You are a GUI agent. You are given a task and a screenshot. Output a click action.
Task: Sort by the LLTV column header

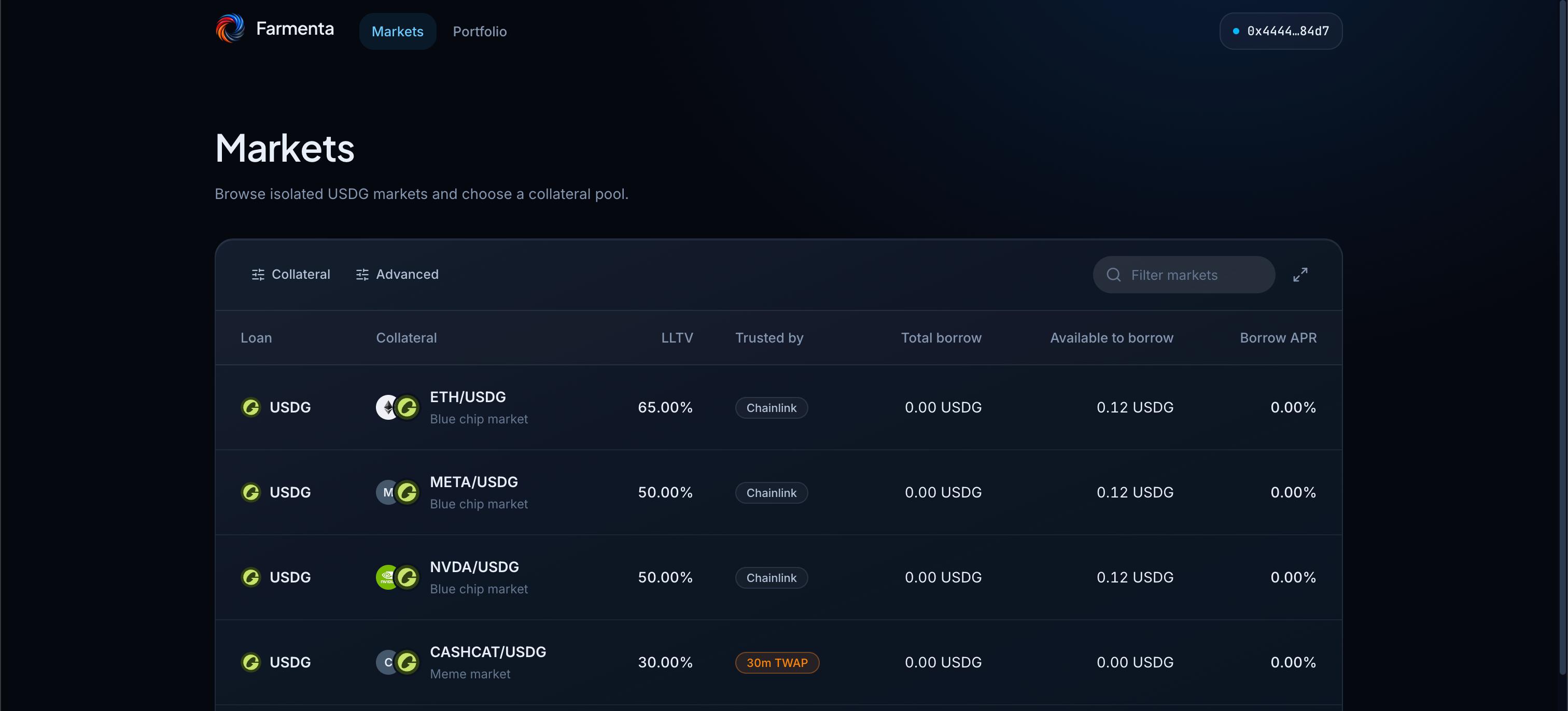click(677, 337)
